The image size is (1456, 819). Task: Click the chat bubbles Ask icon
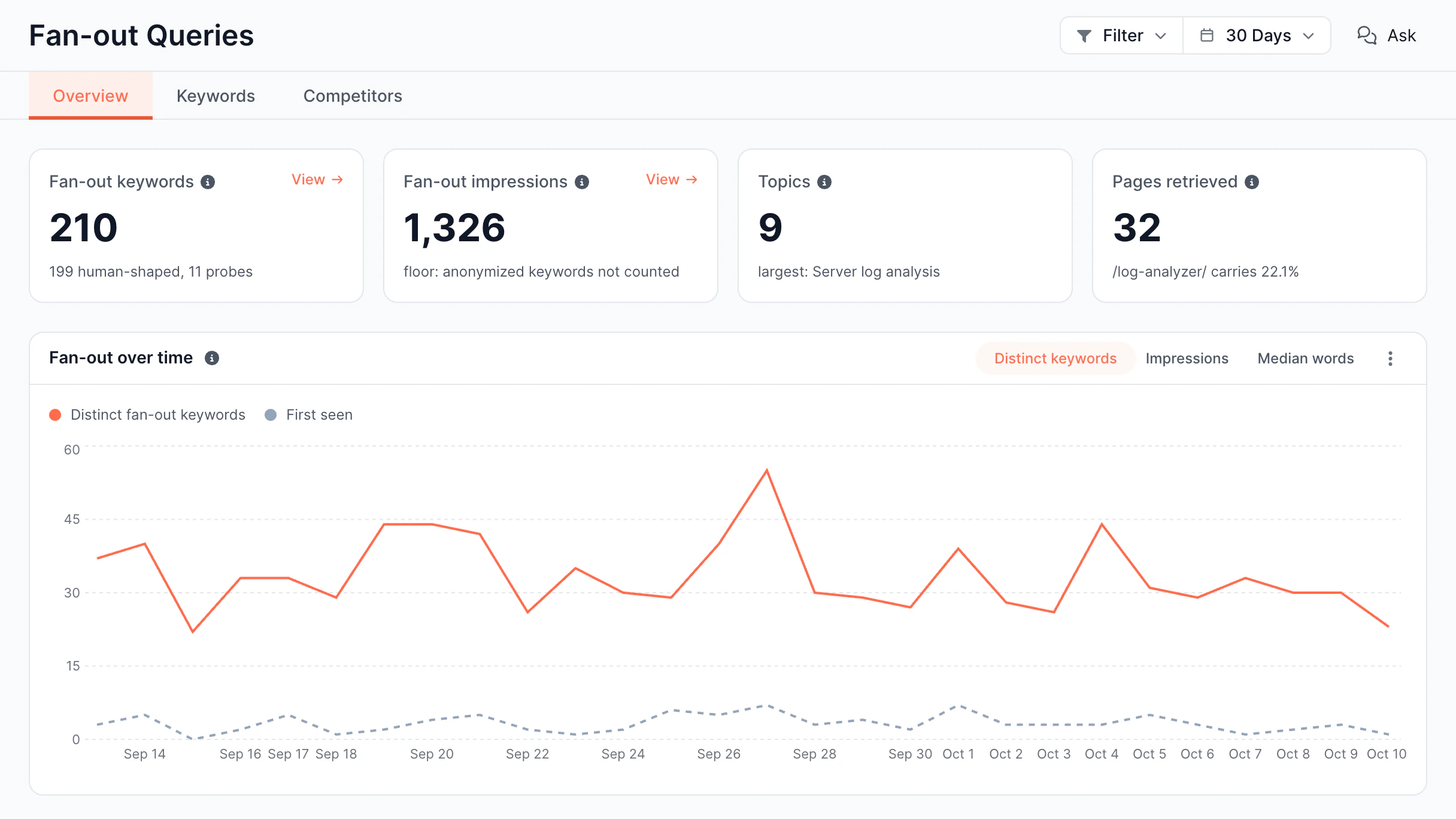pos(1367,35)
